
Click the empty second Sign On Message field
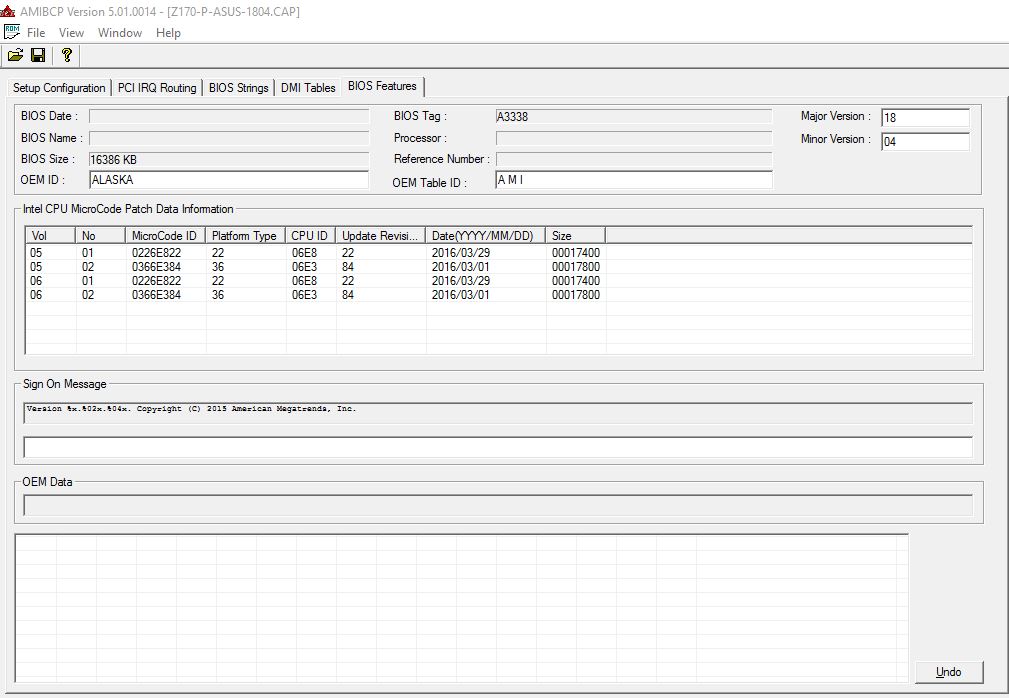click(x=498, y=447)
